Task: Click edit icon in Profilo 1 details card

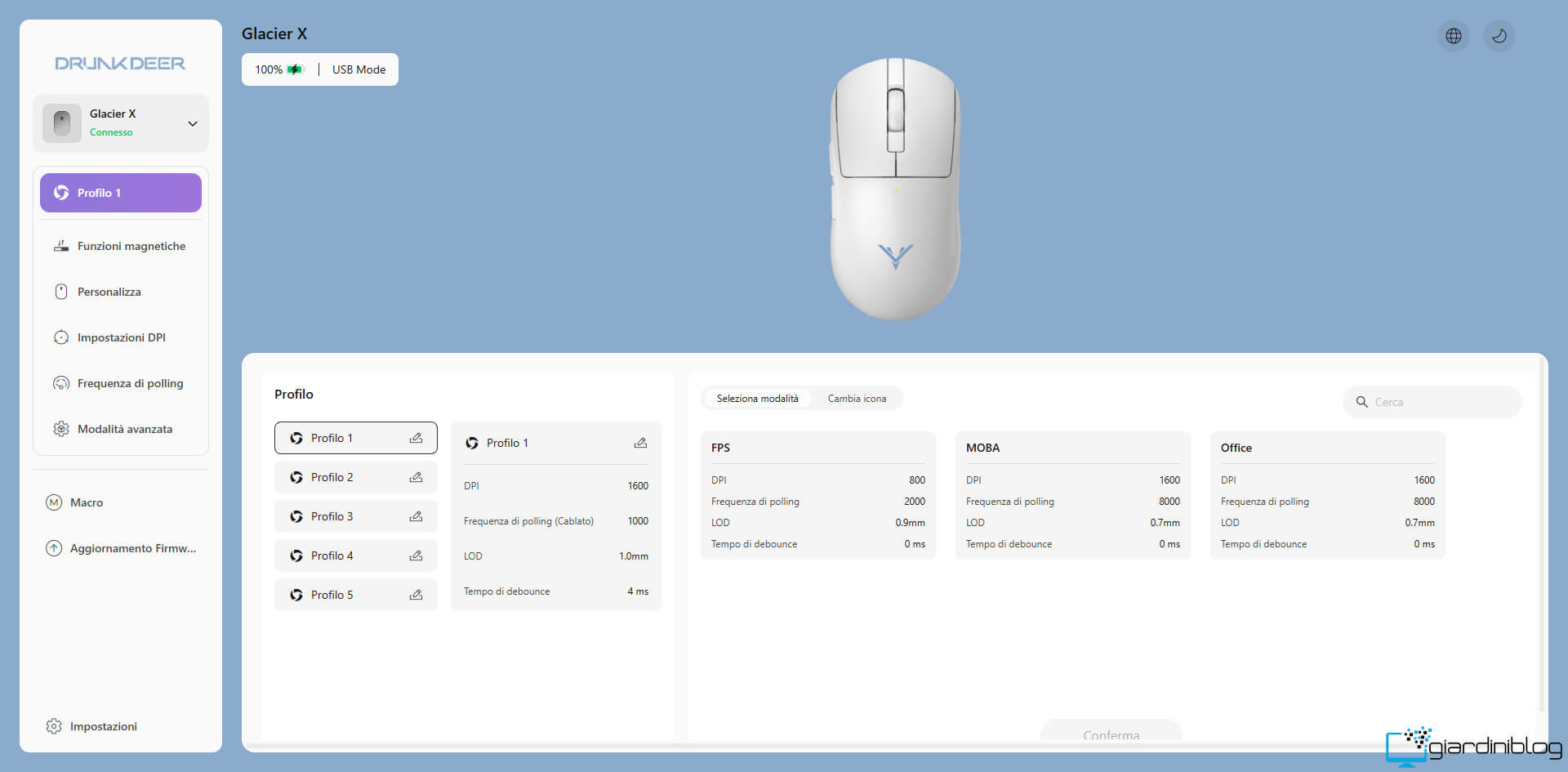Action: (x=640, y=443)
